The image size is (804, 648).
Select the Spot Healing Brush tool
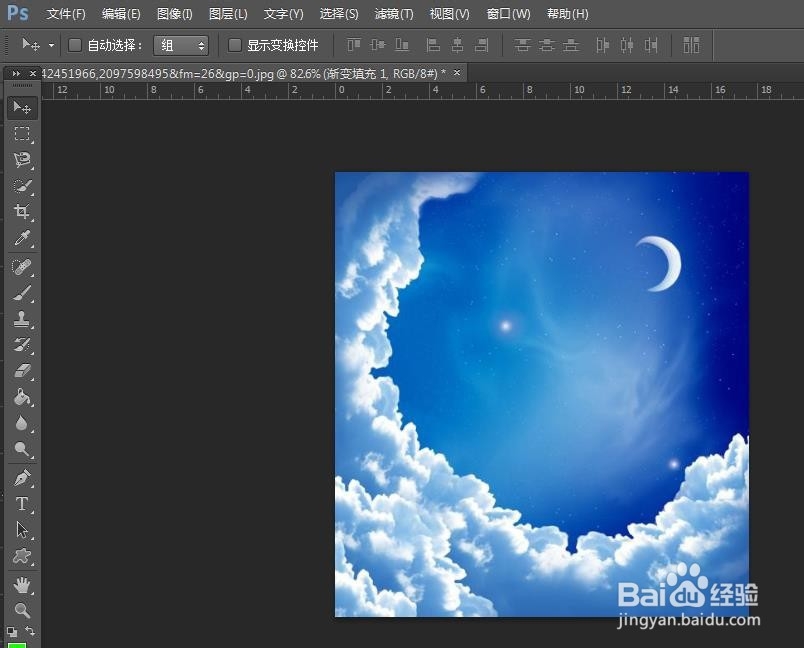pos(22,267)
